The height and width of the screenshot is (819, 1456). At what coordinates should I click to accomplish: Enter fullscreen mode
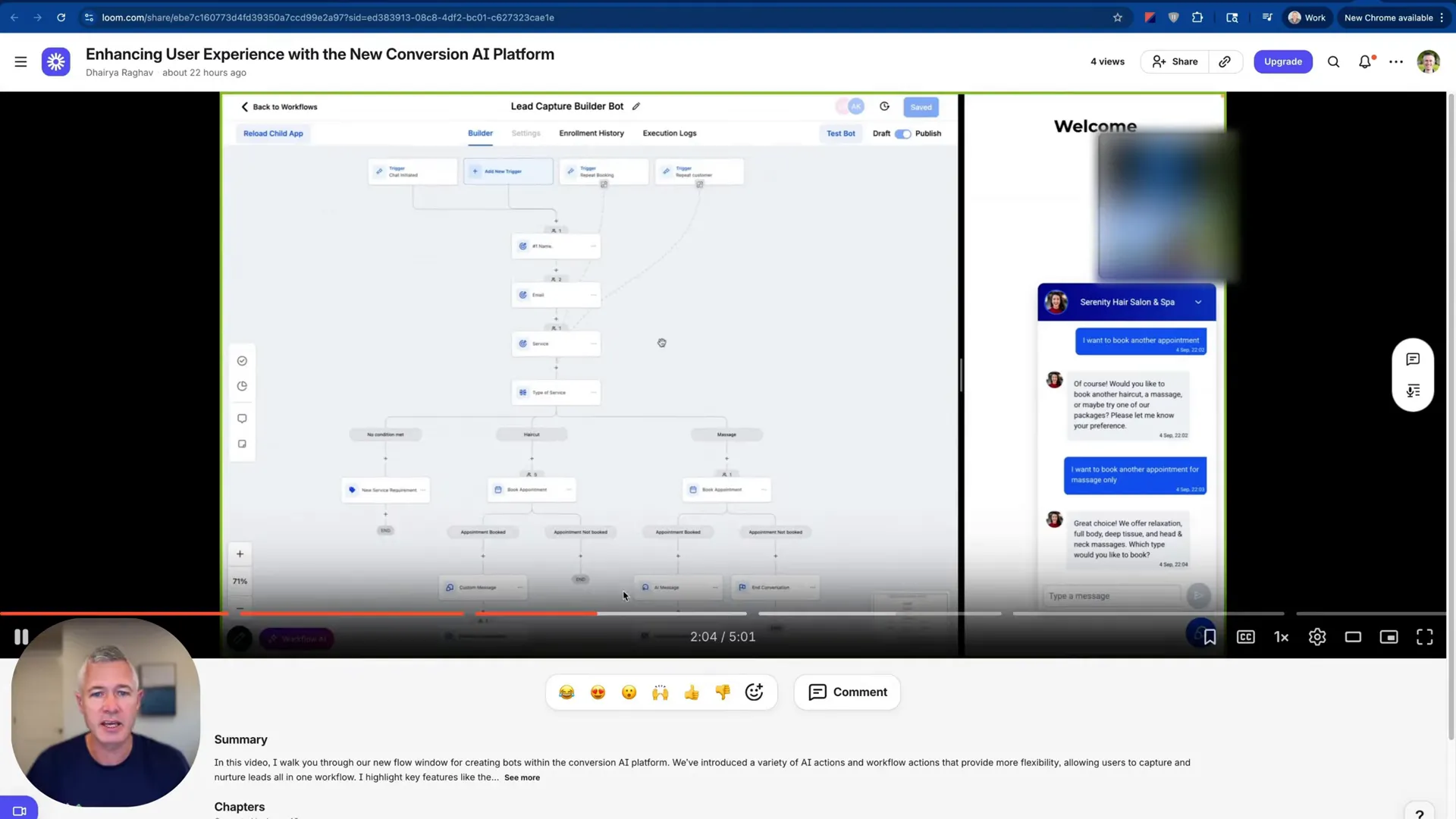[1424, 637]
